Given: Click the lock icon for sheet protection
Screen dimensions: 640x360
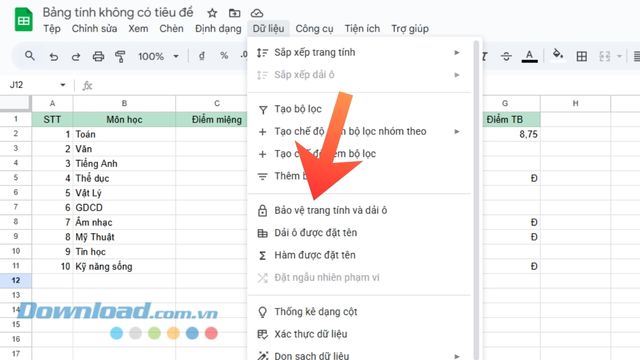Looking at the screenshot, I should [262, 211].
